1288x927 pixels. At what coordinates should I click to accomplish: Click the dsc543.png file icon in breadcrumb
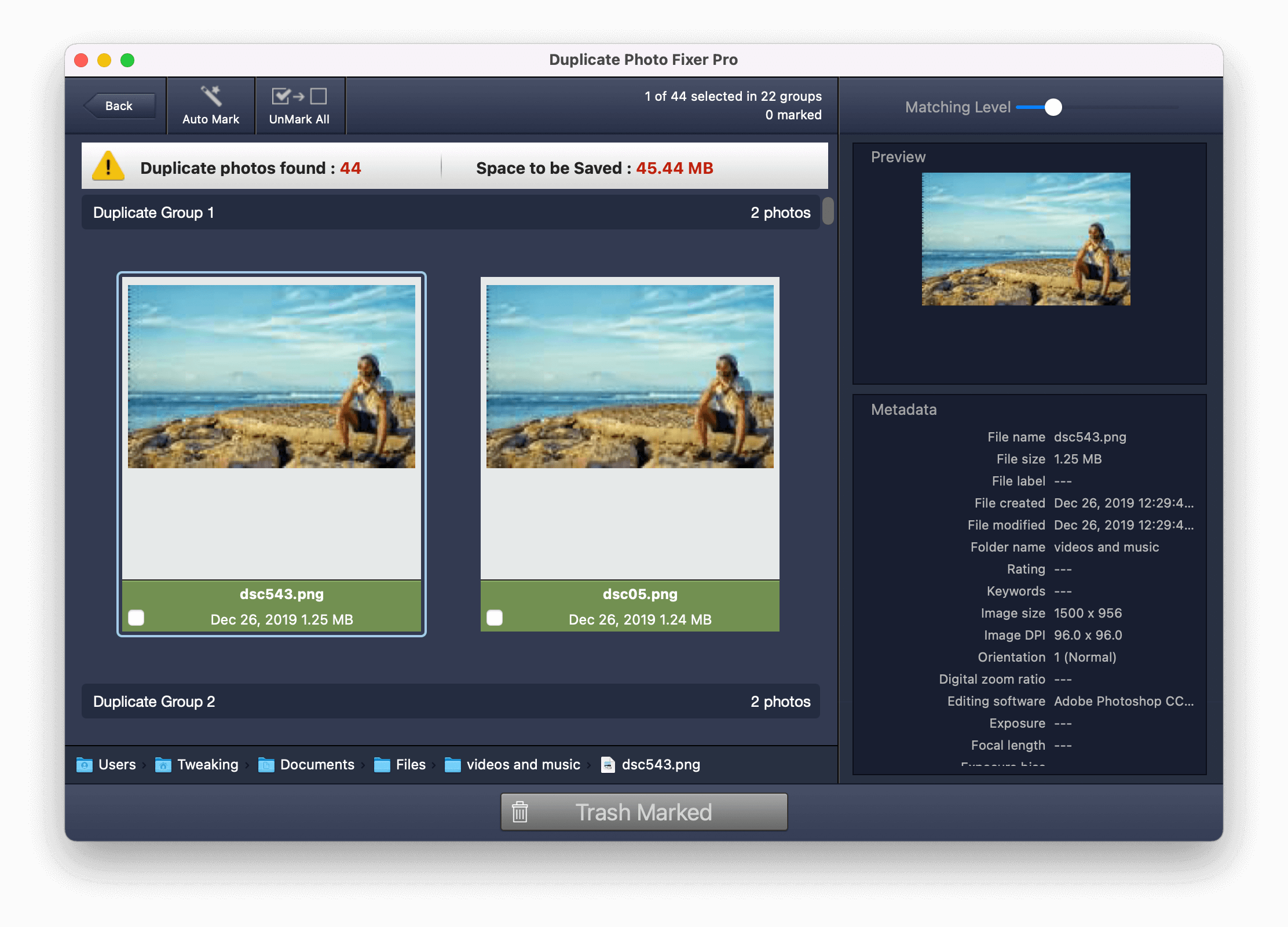pos(608,765)
